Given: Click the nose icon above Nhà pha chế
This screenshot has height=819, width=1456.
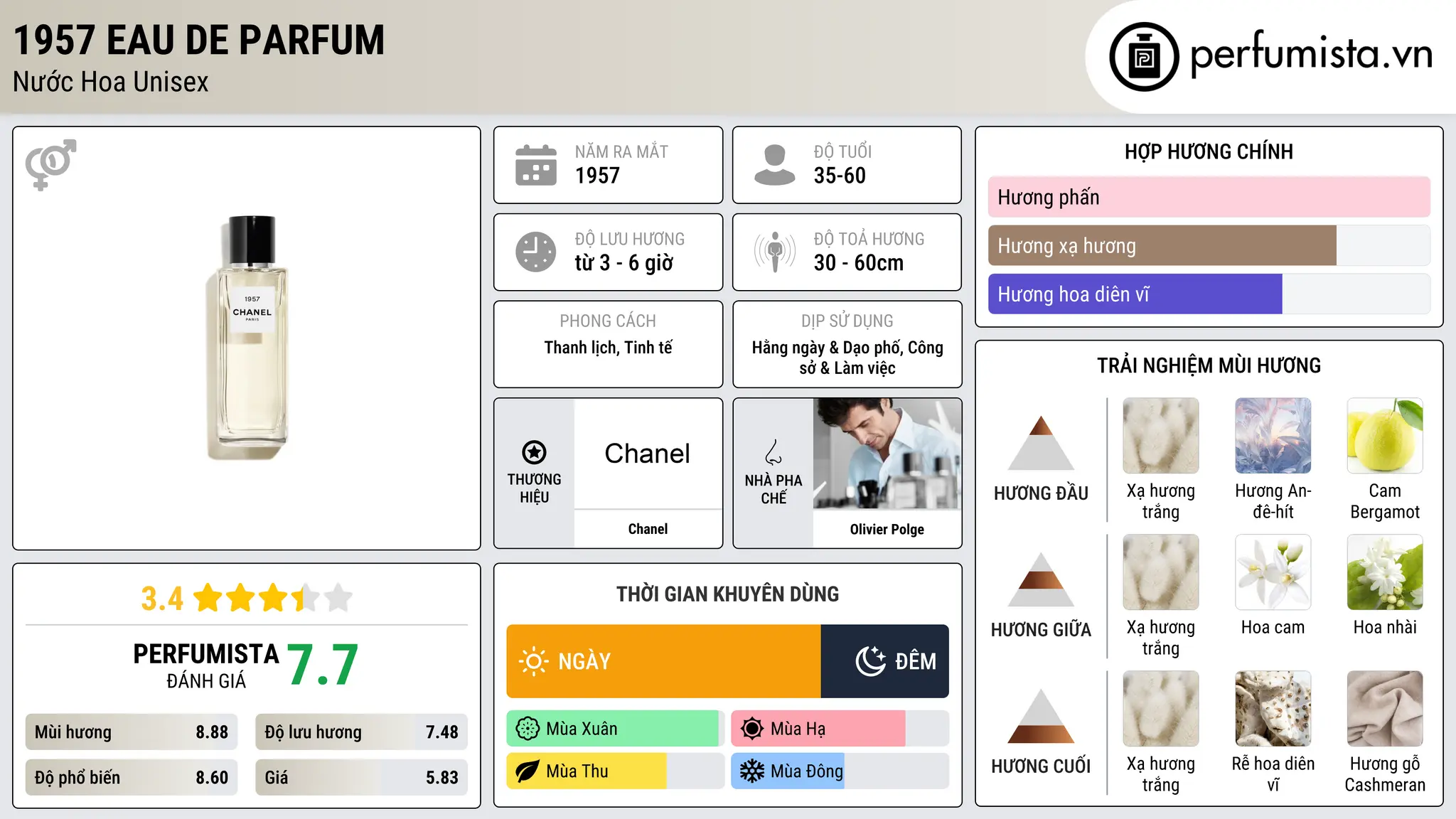Looking at the screenshot, I should coord(773,452).
